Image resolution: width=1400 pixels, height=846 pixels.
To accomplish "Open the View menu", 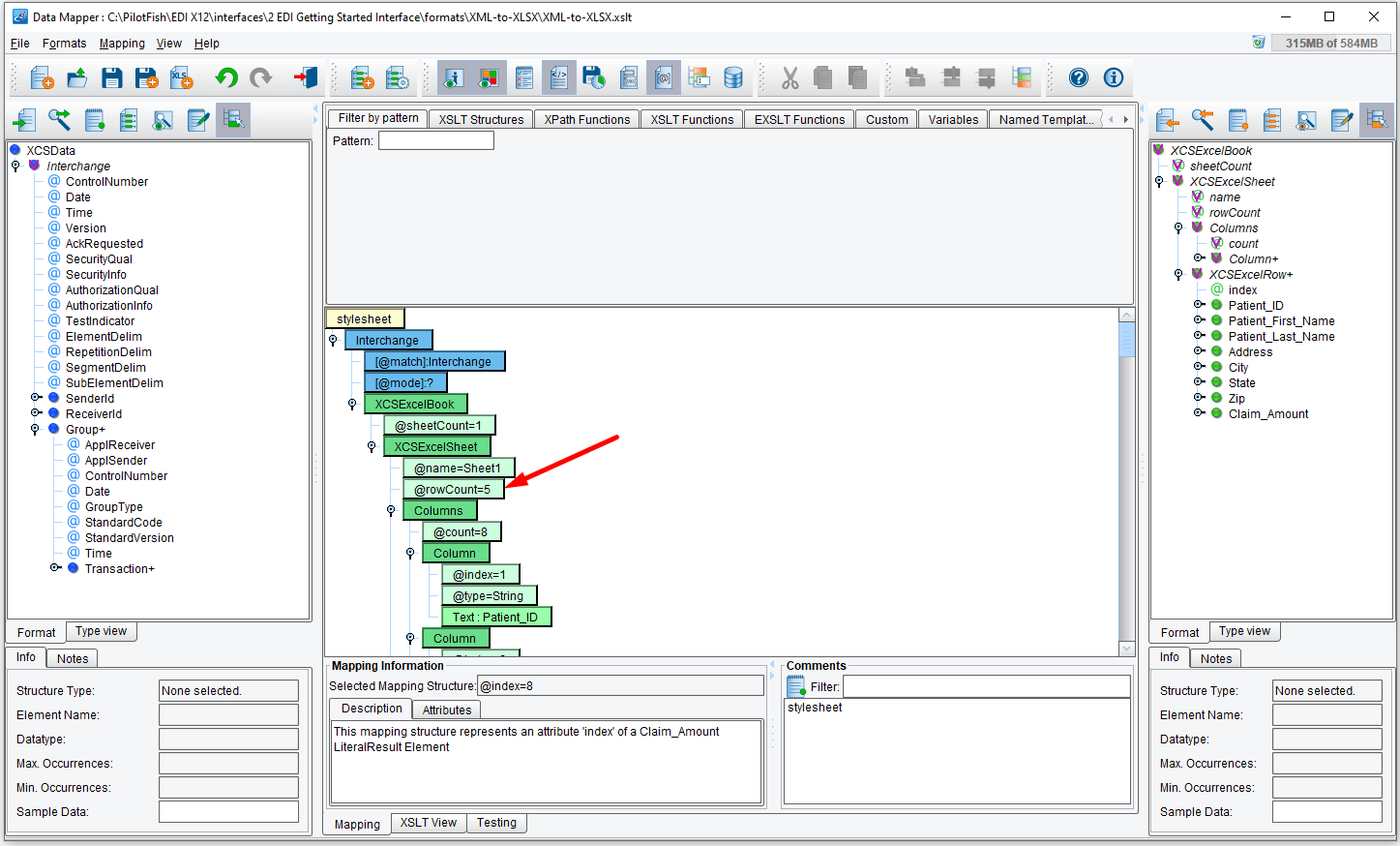I will (x=169, y=44).
